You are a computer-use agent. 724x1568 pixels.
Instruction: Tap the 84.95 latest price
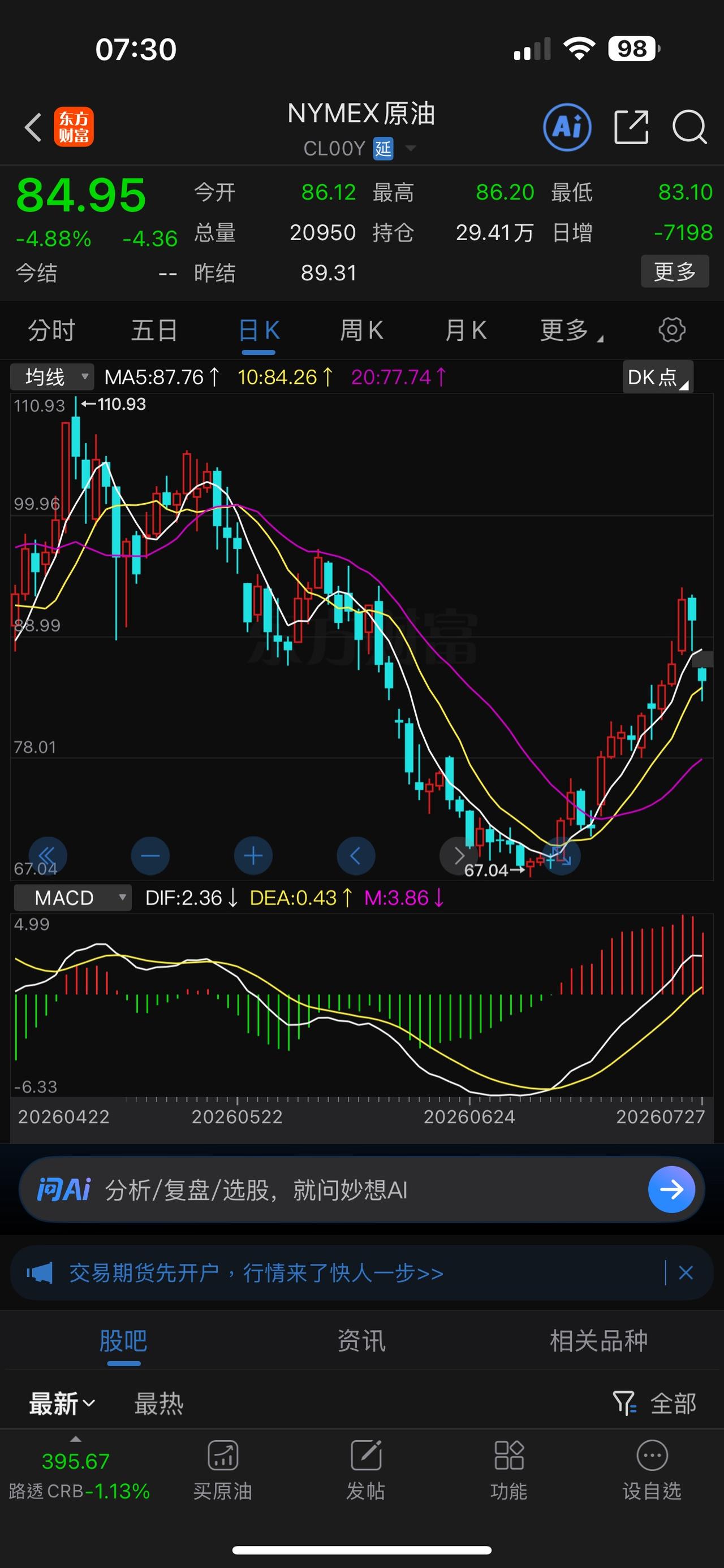pyautogui.click(x=81, y=196)
